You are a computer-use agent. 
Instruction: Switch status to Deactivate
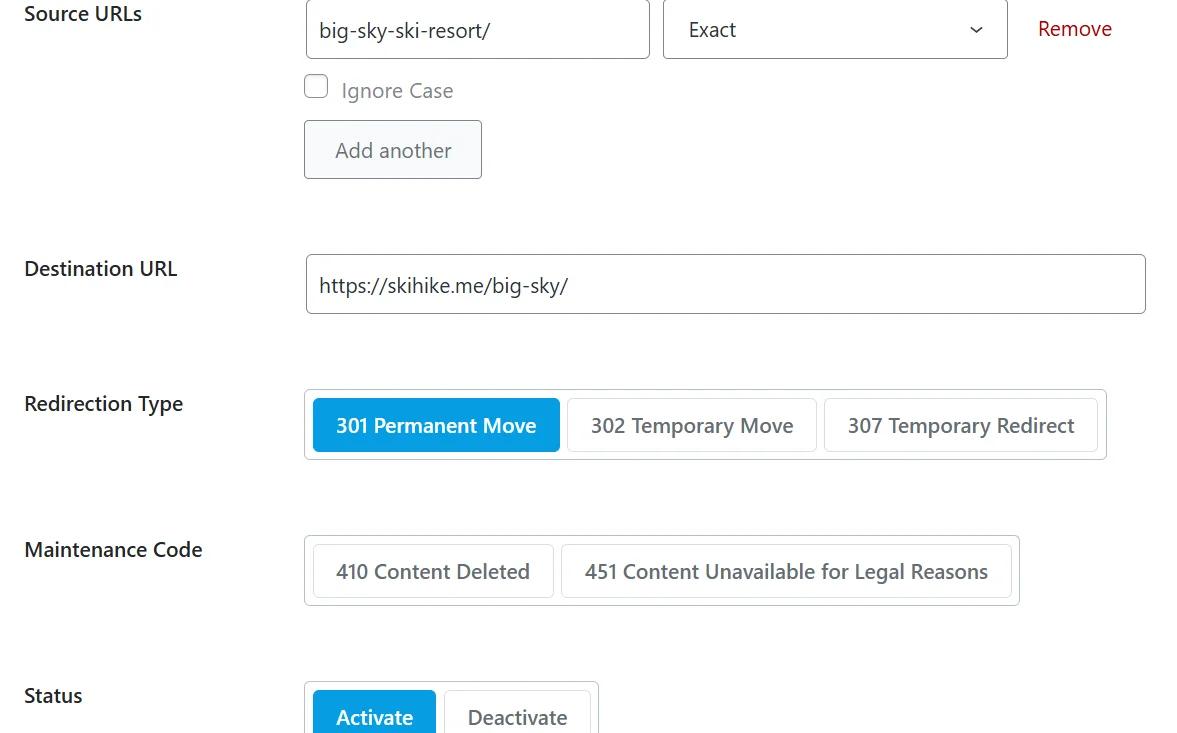coord(517,713)
